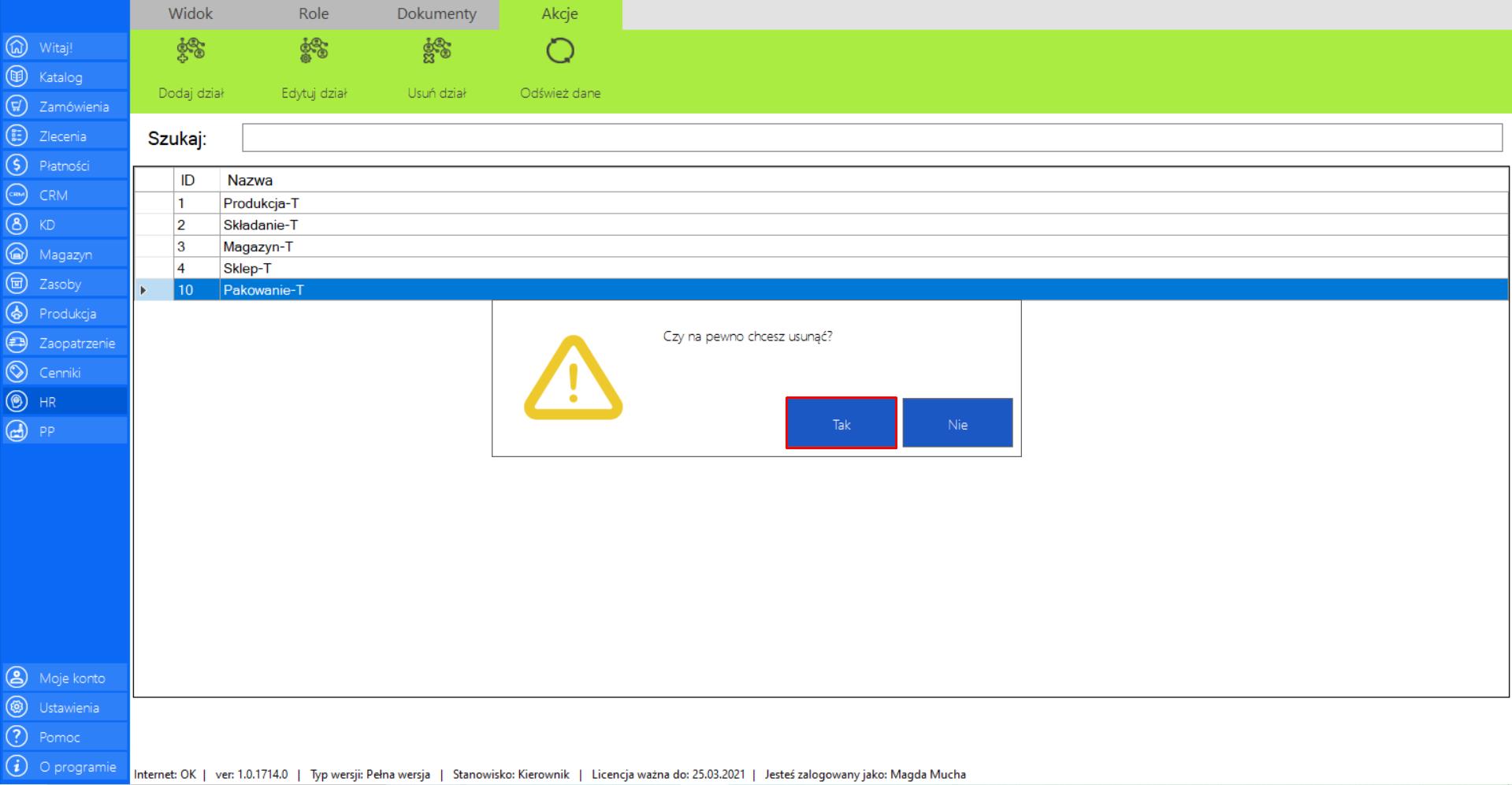
Task: Open Zamówienia label in sidebar
Action: pos(74,106)
